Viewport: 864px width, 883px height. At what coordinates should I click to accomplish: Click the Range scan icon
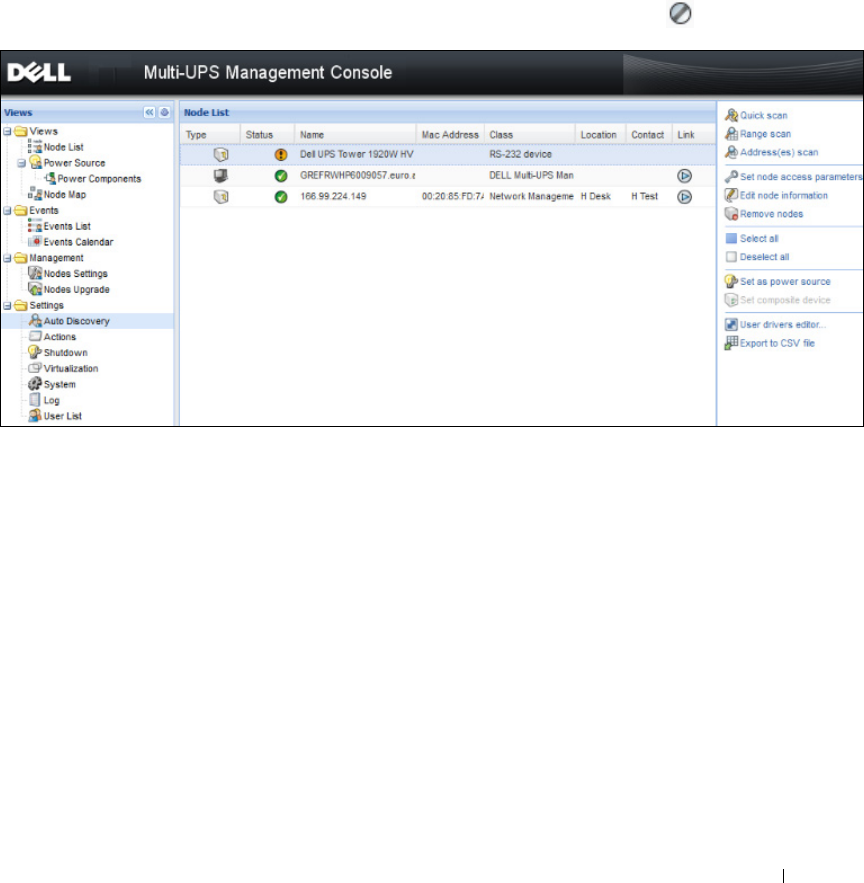[x=731, y=133]
